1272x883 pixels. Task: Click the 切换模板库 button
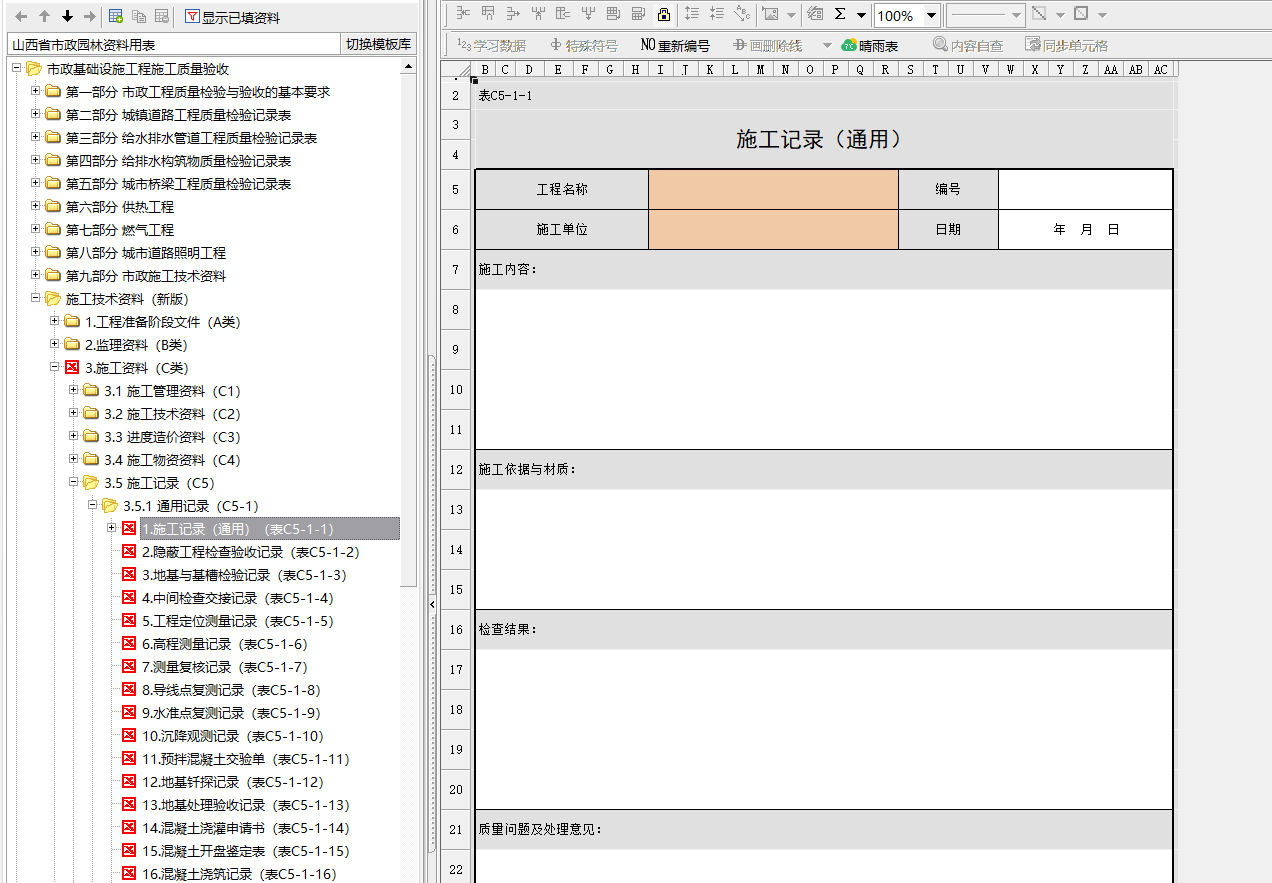pyautogui.click(x=379, y=44)
